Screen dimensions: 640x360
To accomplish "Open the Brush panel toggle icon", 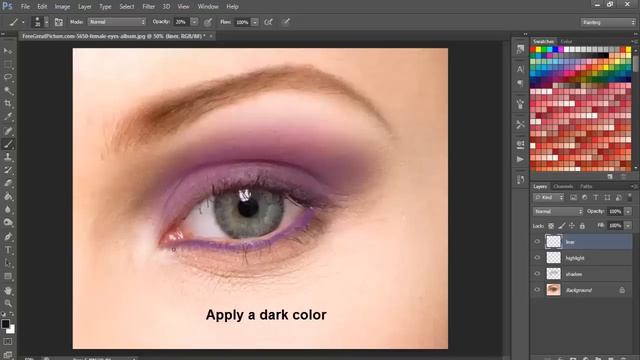I will (59, 22).
